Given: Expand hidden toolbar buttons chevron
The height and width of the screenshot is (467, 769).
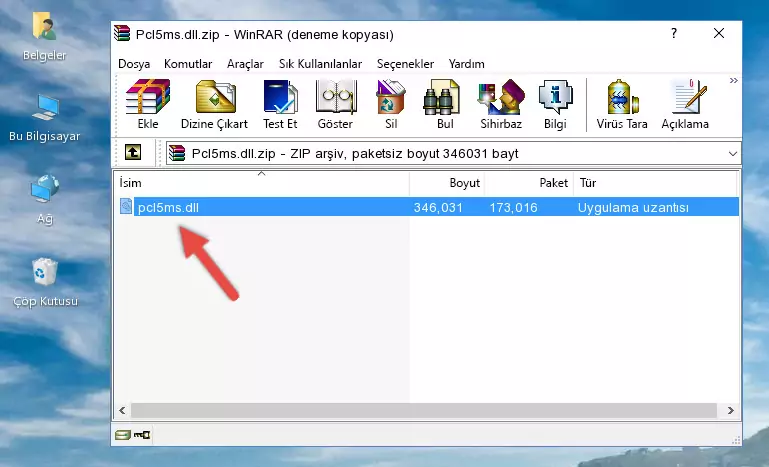Looking at the screenshot, I should [733, 81].
